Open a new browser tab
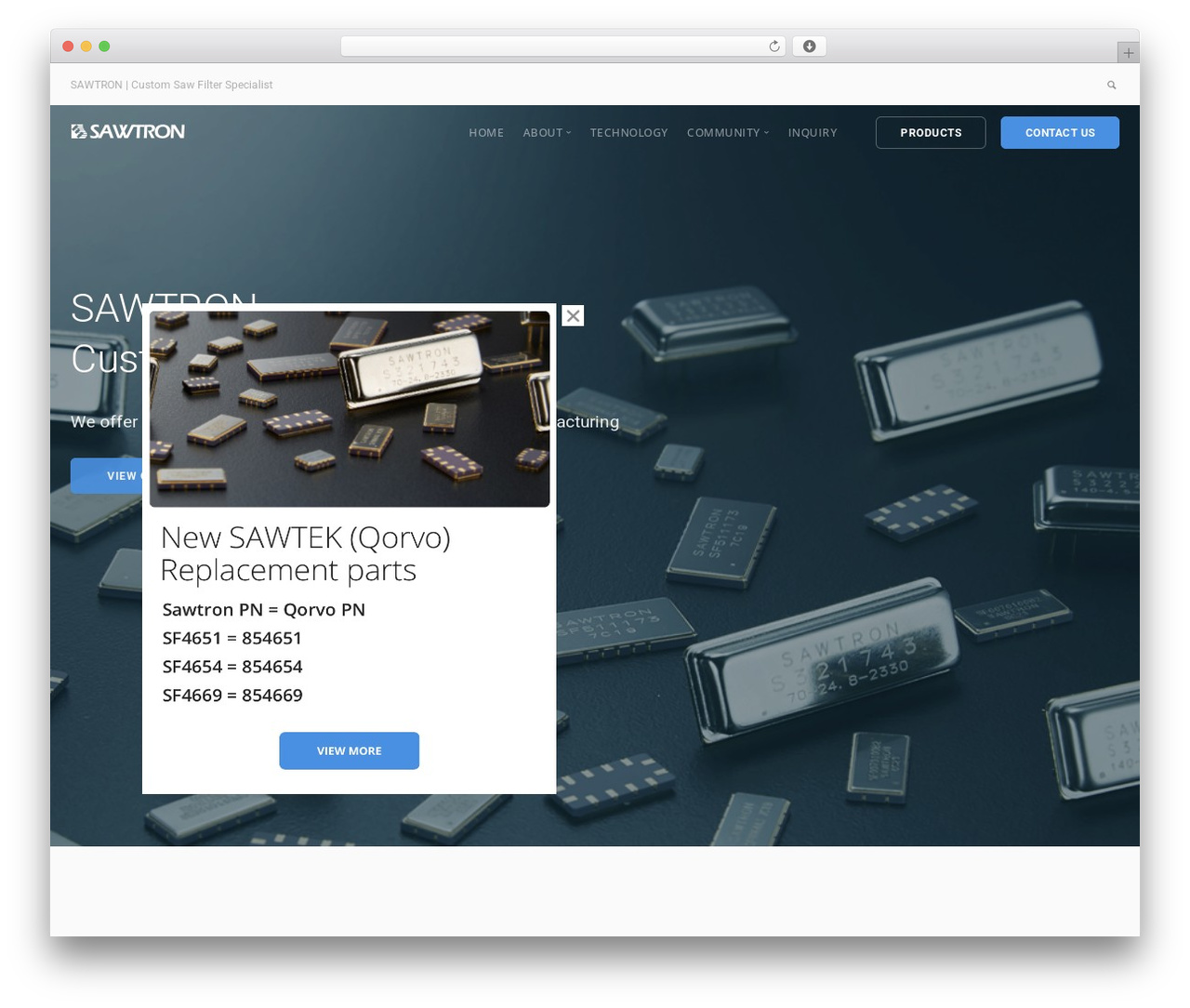This screenshot has height=1008, width=1190. 1128,53
